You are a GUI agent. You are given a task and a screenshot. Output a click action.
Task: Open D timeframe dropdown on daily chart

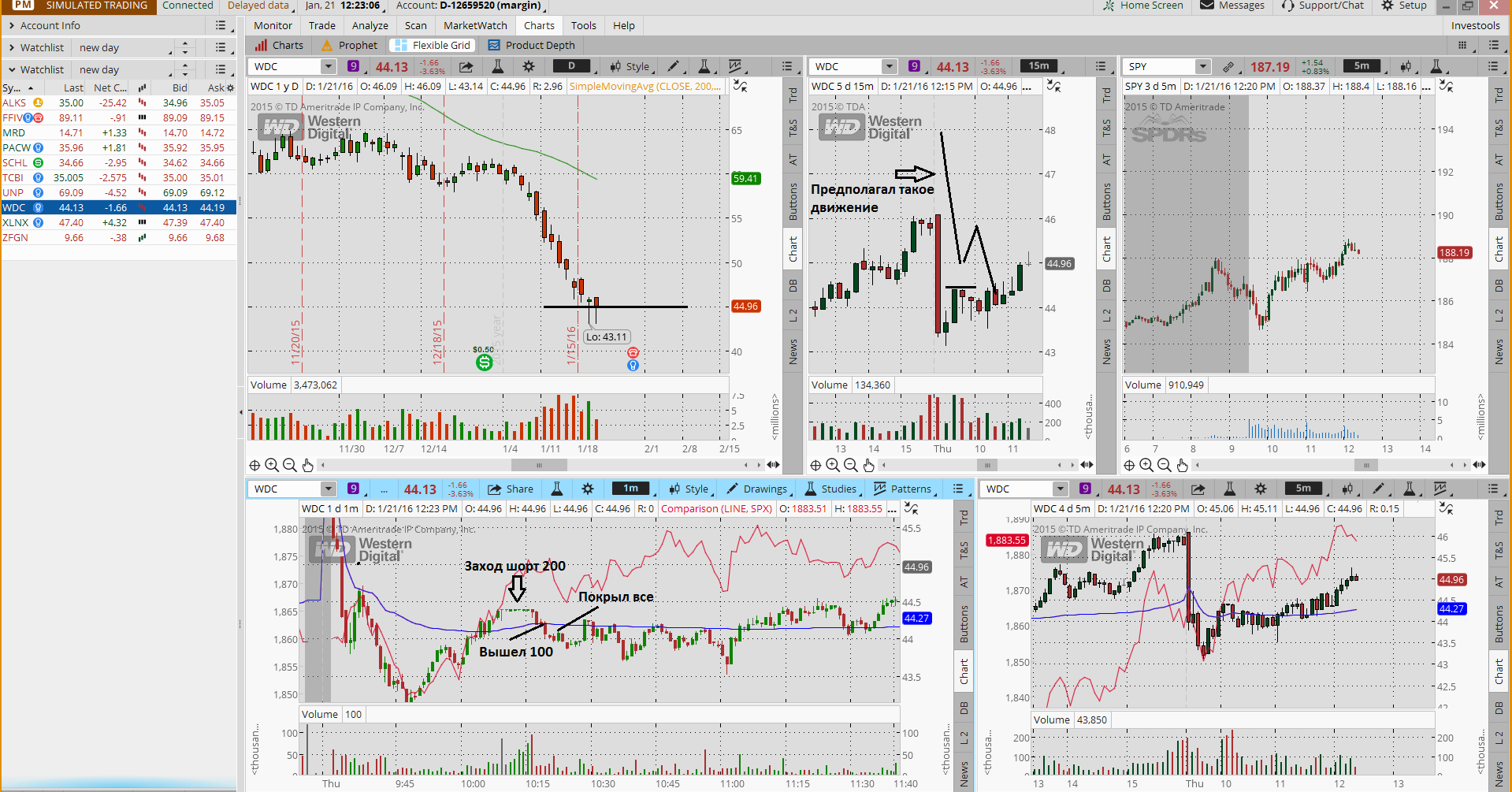coord(571,66)
